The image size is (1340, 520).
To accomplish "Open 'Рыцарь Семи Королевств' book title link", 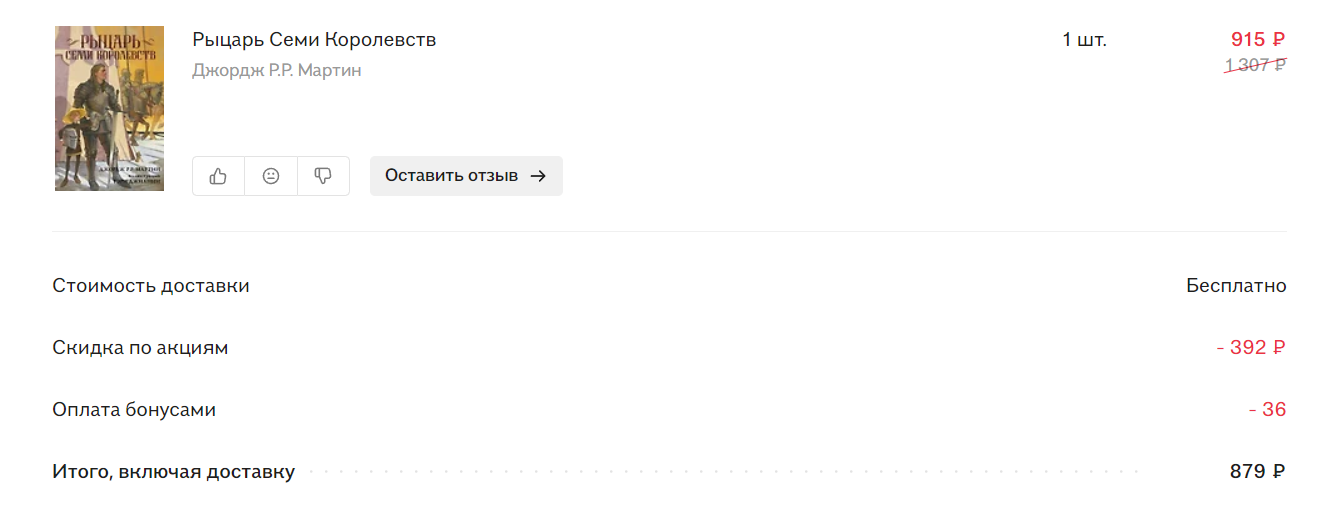I will point(314,40).
